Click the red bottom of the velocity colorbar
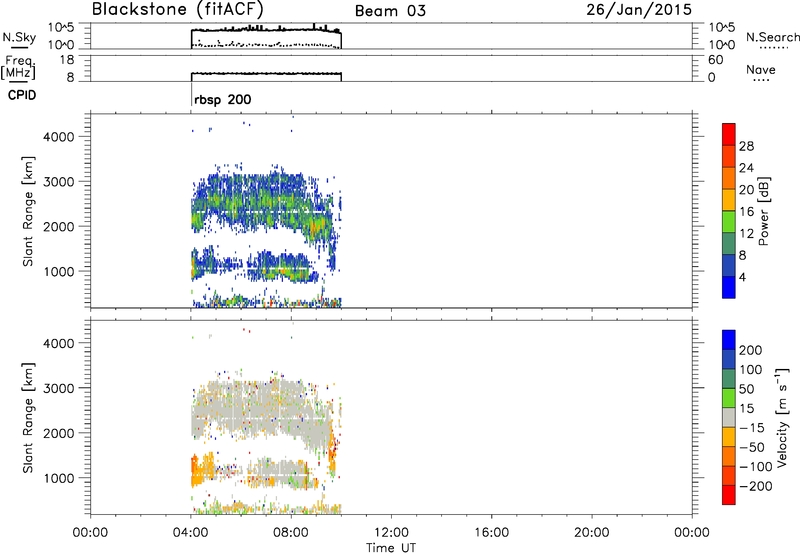This screenshot has width=800, height=554. pos(729,495)
